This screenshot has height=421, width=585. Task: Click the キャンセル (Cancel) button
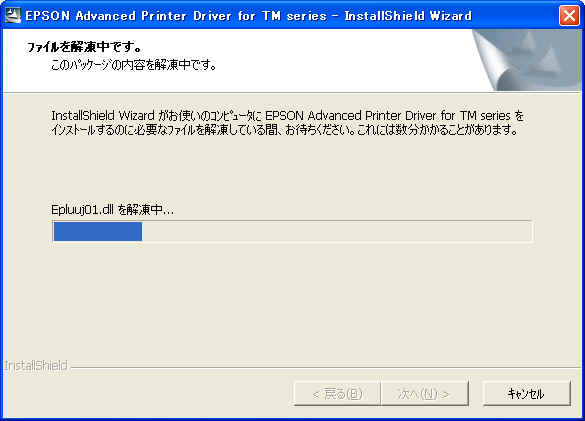point(526,393)
